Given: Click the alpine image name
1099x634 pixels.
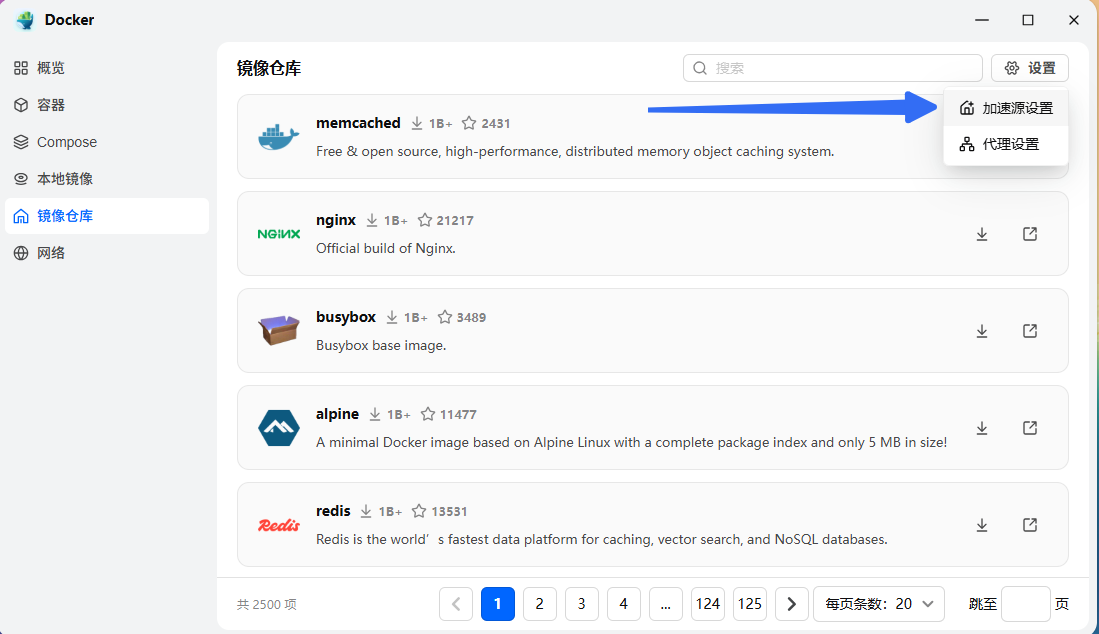Looking at the screenshot, I should click(337, 414).
